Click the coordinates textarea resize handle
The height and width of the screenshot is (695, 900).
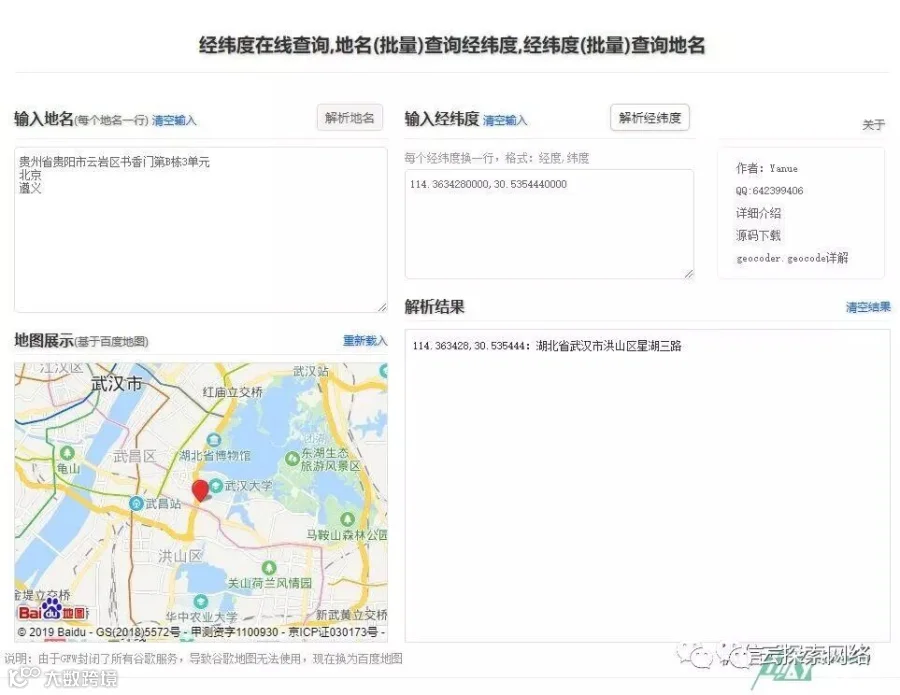(689, 274)
